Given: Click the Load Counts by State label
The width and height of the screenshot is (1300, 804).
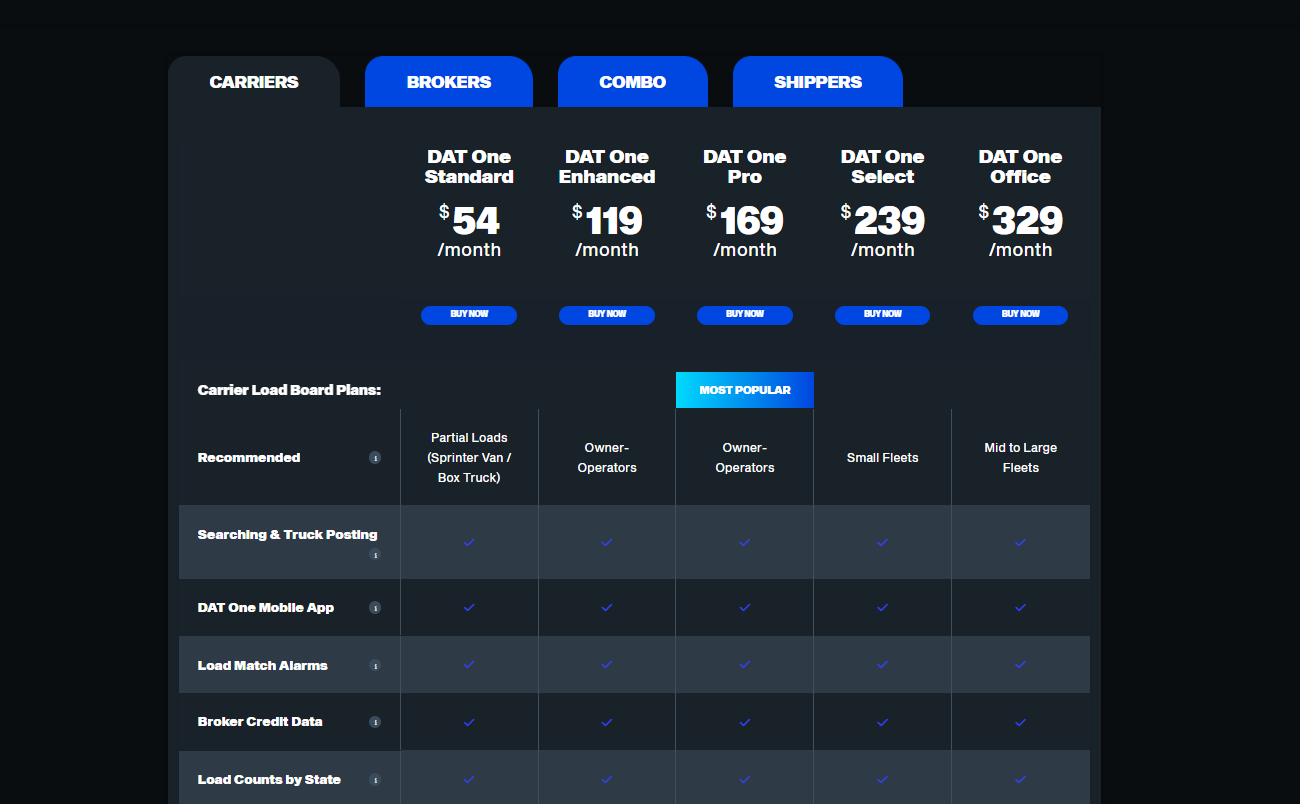Looking at the screenshot, I should [x=269, y=780].
